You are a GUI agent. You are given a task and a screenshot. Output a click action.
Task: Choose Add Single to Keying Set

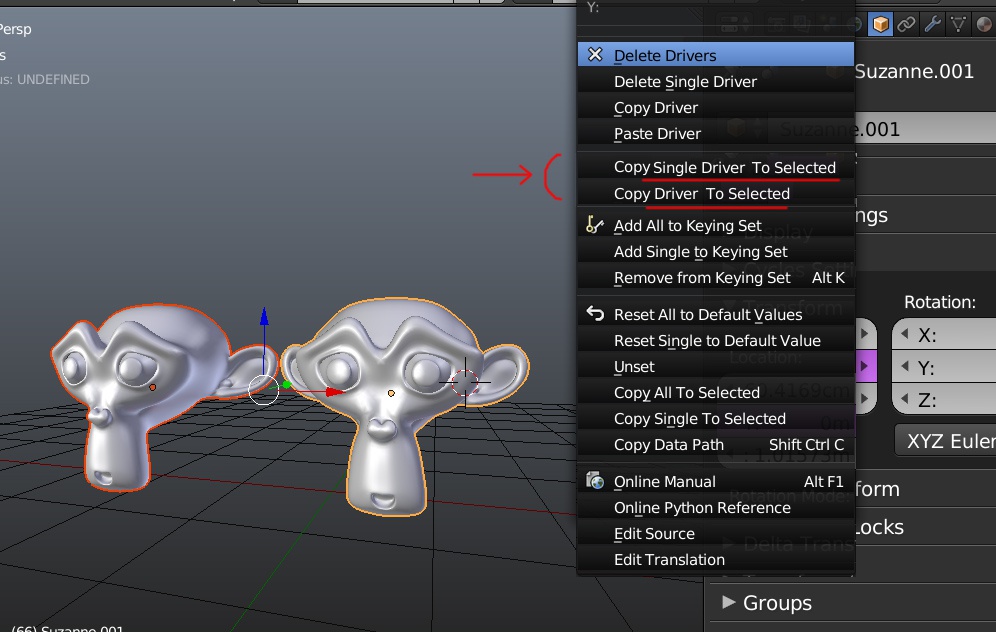point(716,252)
